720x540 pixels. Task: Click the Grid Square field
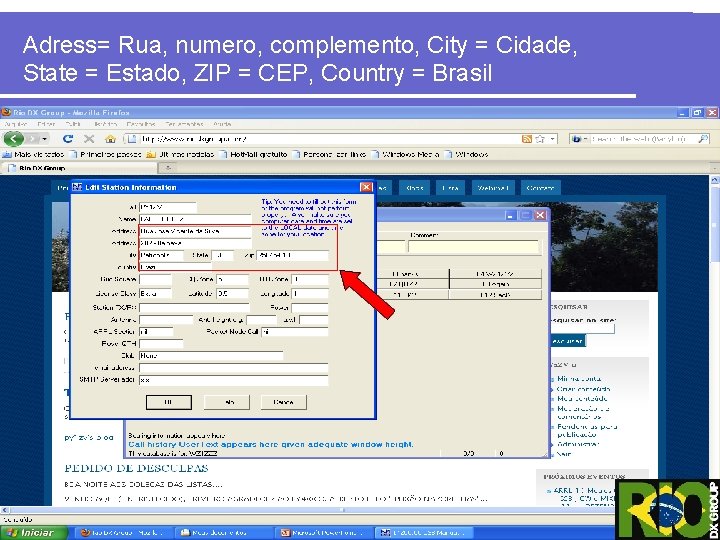point(155,279)
